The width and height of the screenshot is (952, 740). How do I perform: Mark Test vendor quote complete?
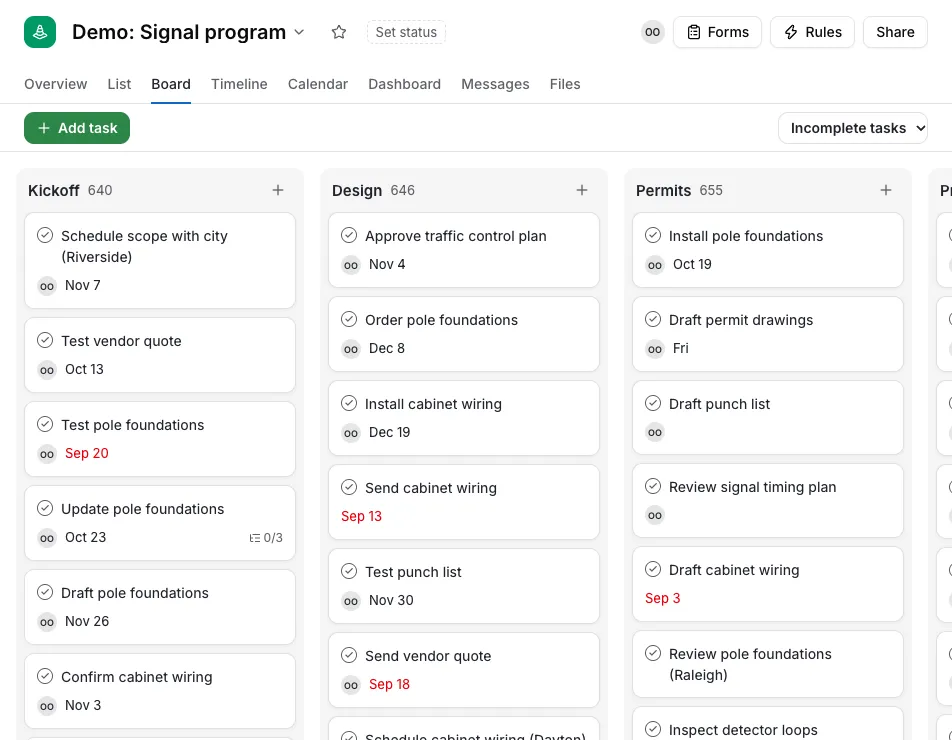point(45,340)
